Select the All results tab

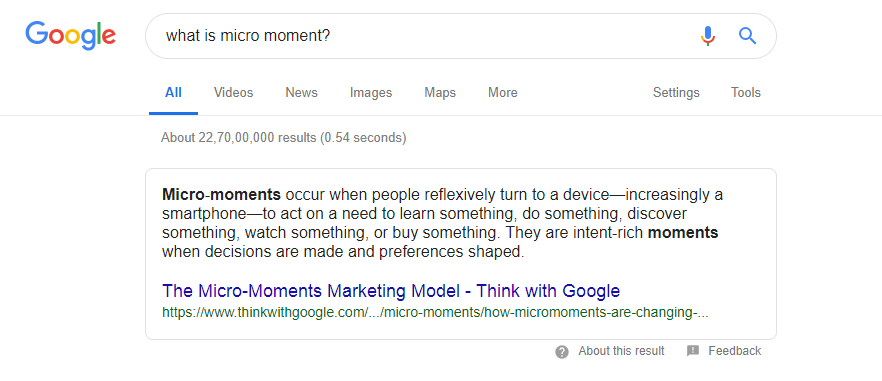(x=173, y=92)
